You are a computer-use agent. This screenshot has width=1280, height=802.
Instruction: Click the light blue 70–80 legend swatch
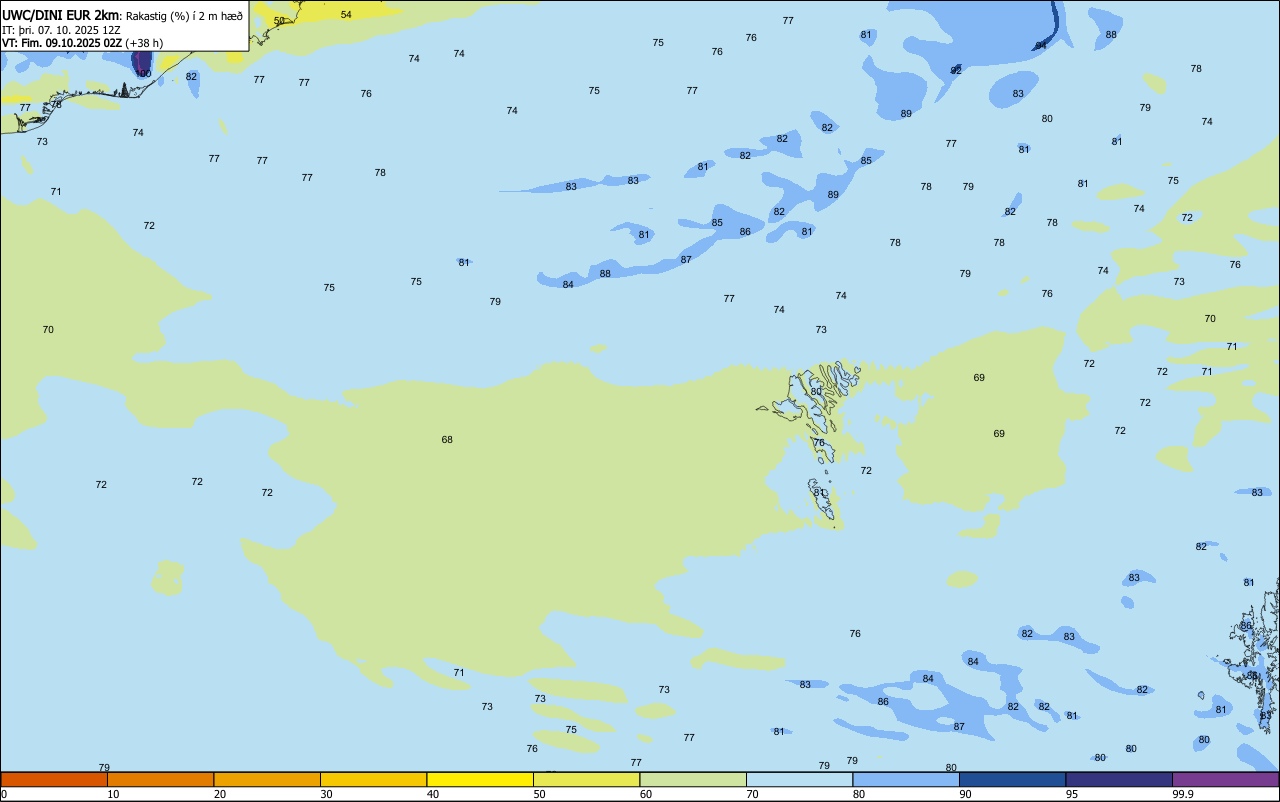(x=799, y=779)
